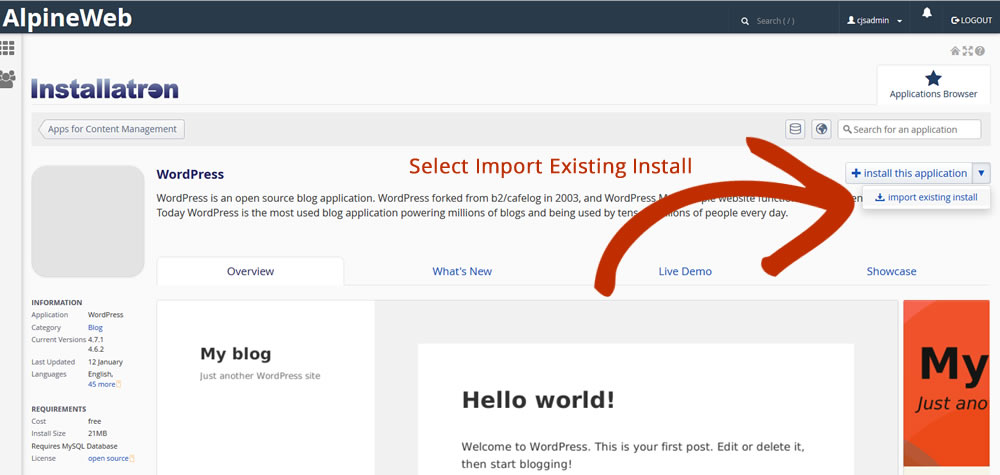
Task: Click the Applications Browser star icon
Action: pyautogui.click(x=933, y=78)
